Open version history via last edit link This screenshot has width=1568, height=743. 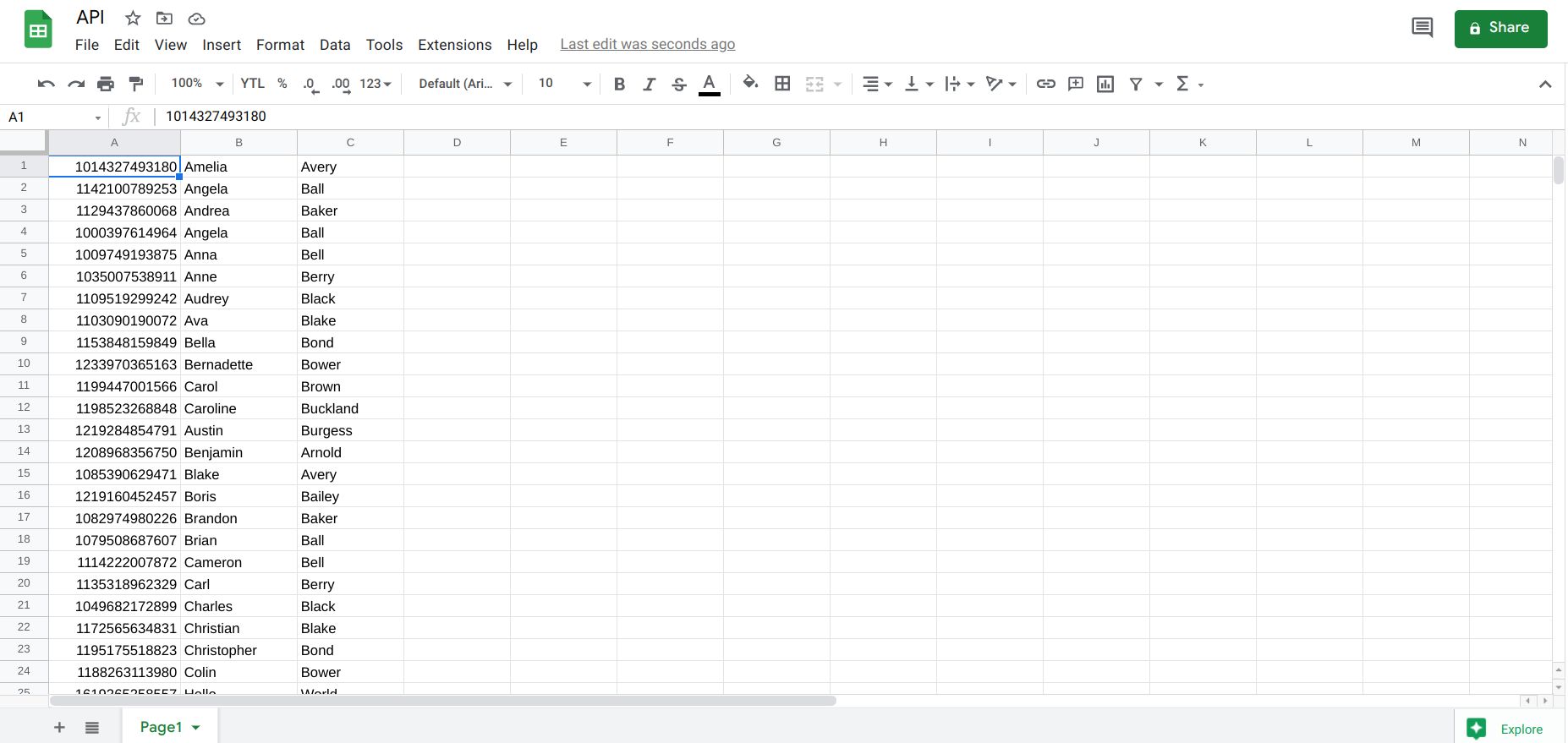[x=648, y=44]
